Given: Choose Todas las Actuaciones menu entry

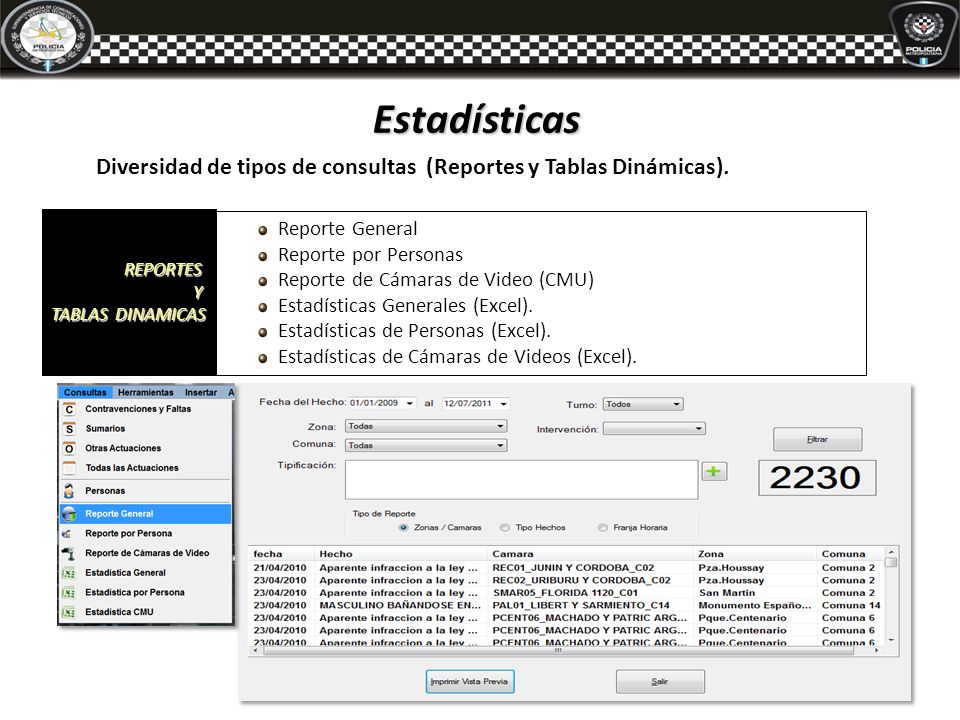Looking at the screenshot, I should [146, 468].
